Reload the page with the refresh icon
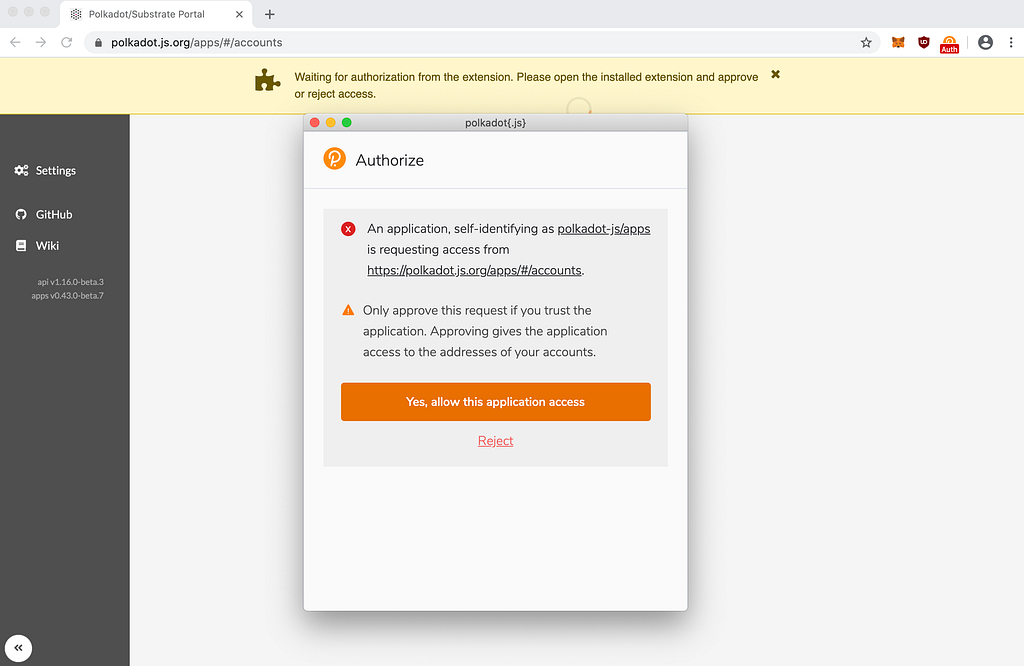Image resolution: width=1024 pixels, height=666 pixels. click(x=67, y=42)
